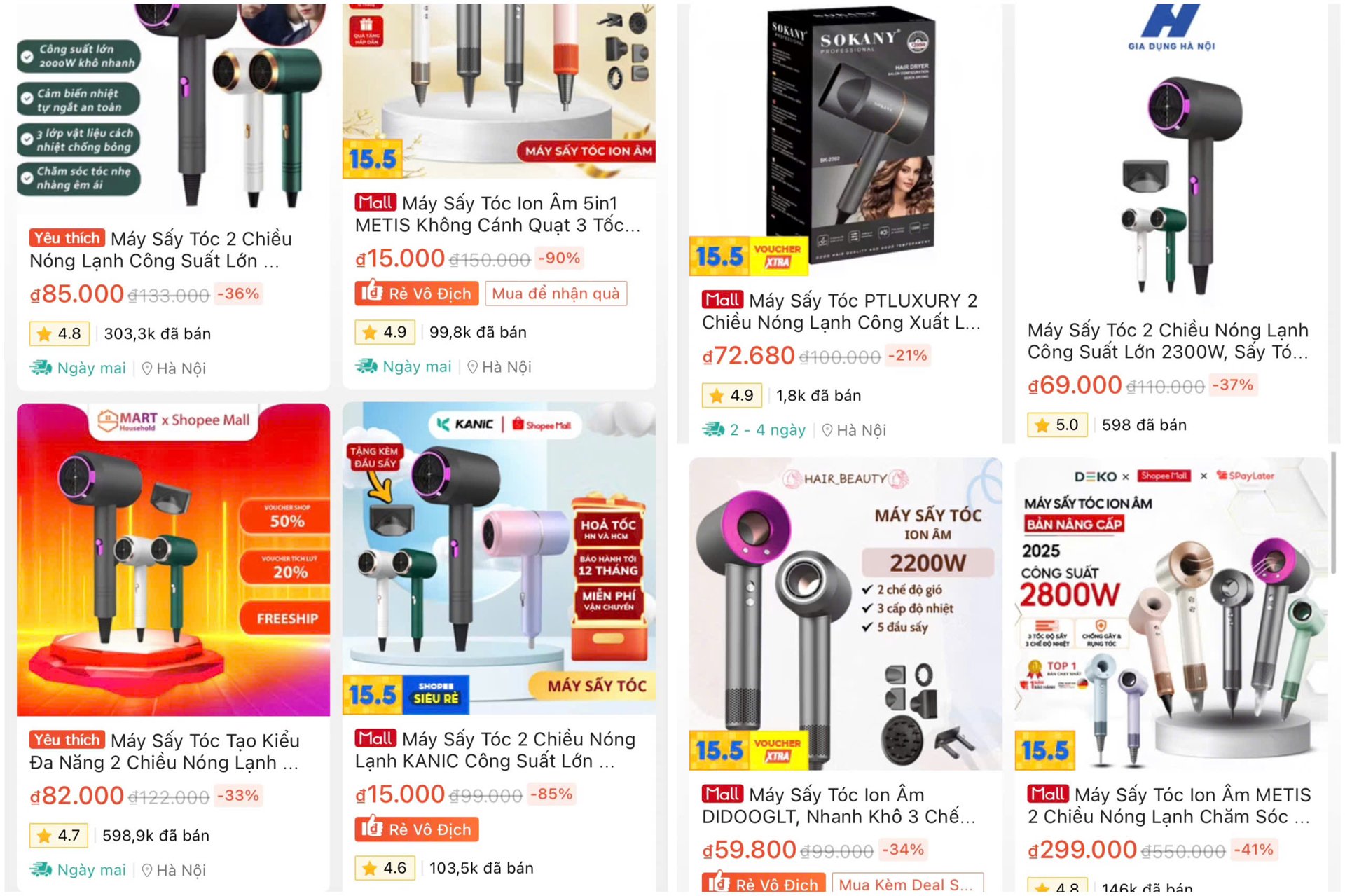
Task: Open Máy Sấy Tóc Ion Âm DIDOOGLT title
Action: pyautogui.click(x=839, y=806)
